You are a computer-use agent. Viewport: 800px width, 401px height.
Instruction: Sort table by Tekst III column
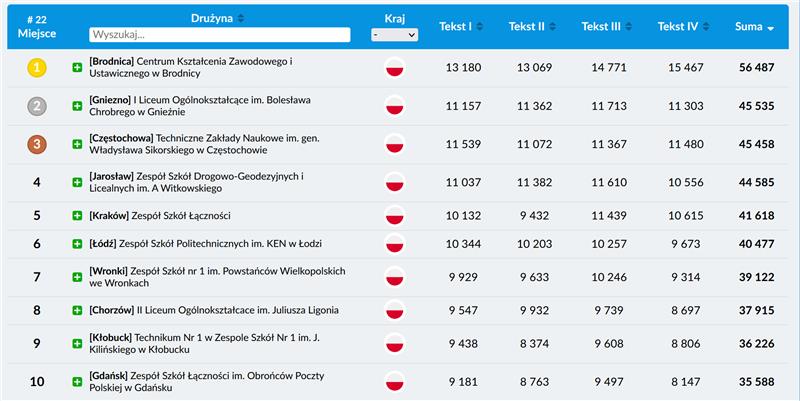tap(608, 26)
